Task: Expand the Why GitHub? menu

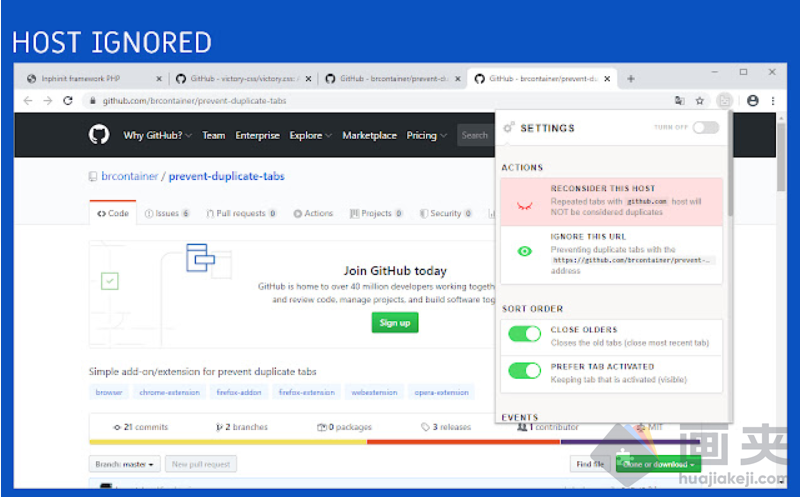Action: pyautogui.click(x=157, y=135)
